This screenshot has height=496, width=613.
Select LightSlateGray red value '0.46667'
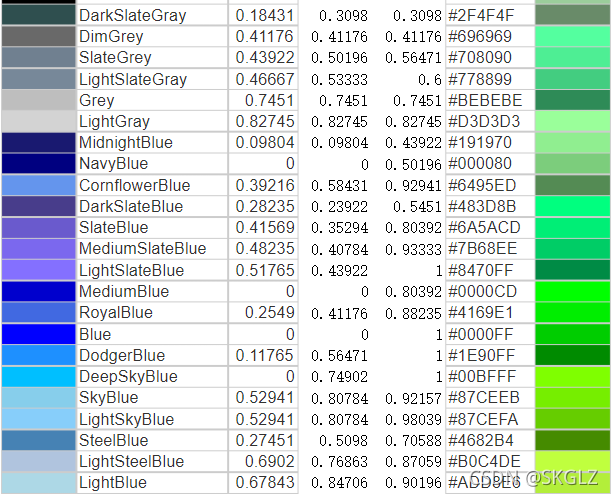click(x=265, y=79)
